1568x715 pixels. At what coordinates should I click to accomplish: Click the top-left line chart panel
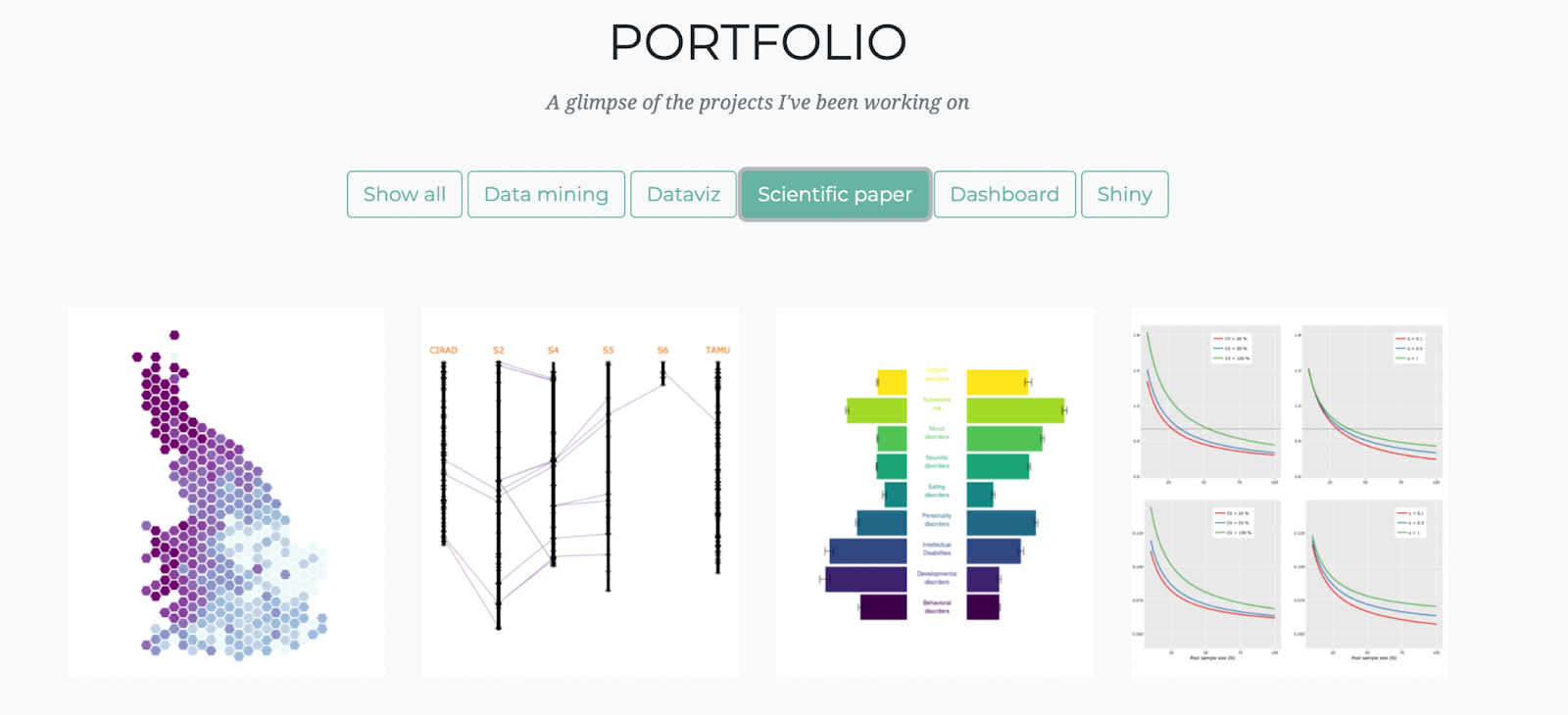pyautogui.click(x=1211, y=404)
